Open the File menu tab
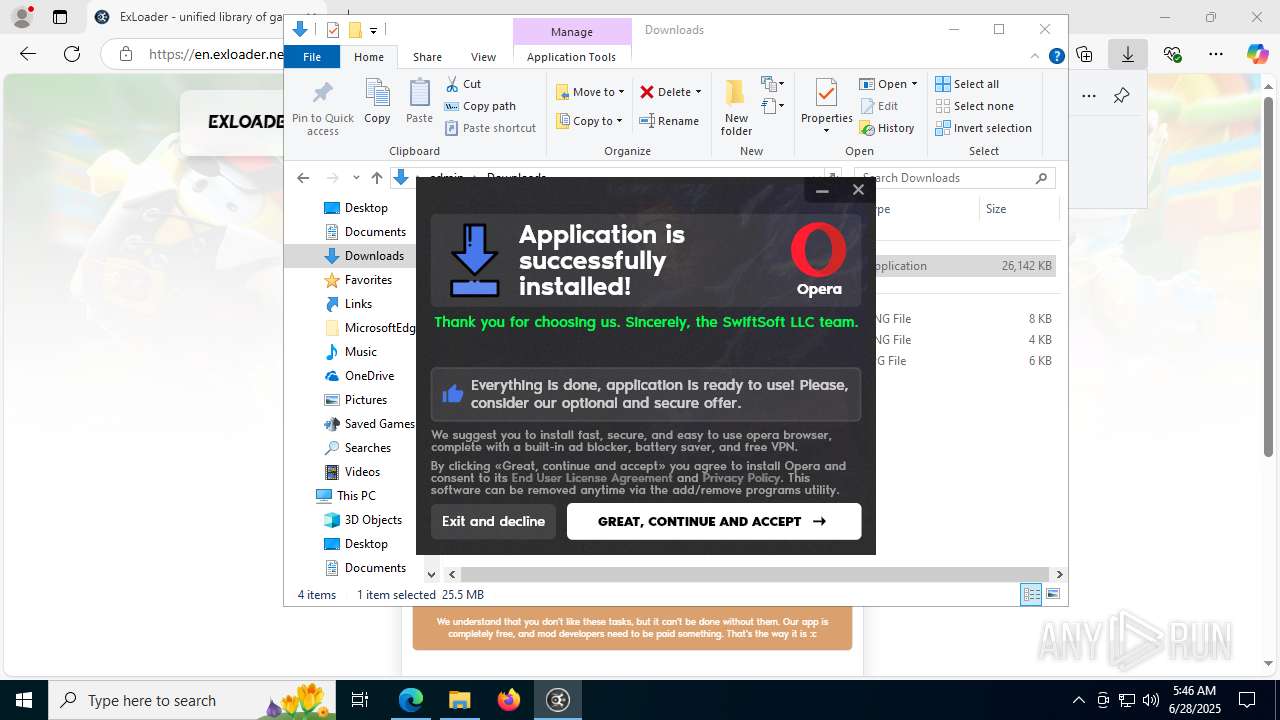1280x720 pixels. (x=312, y=57)
